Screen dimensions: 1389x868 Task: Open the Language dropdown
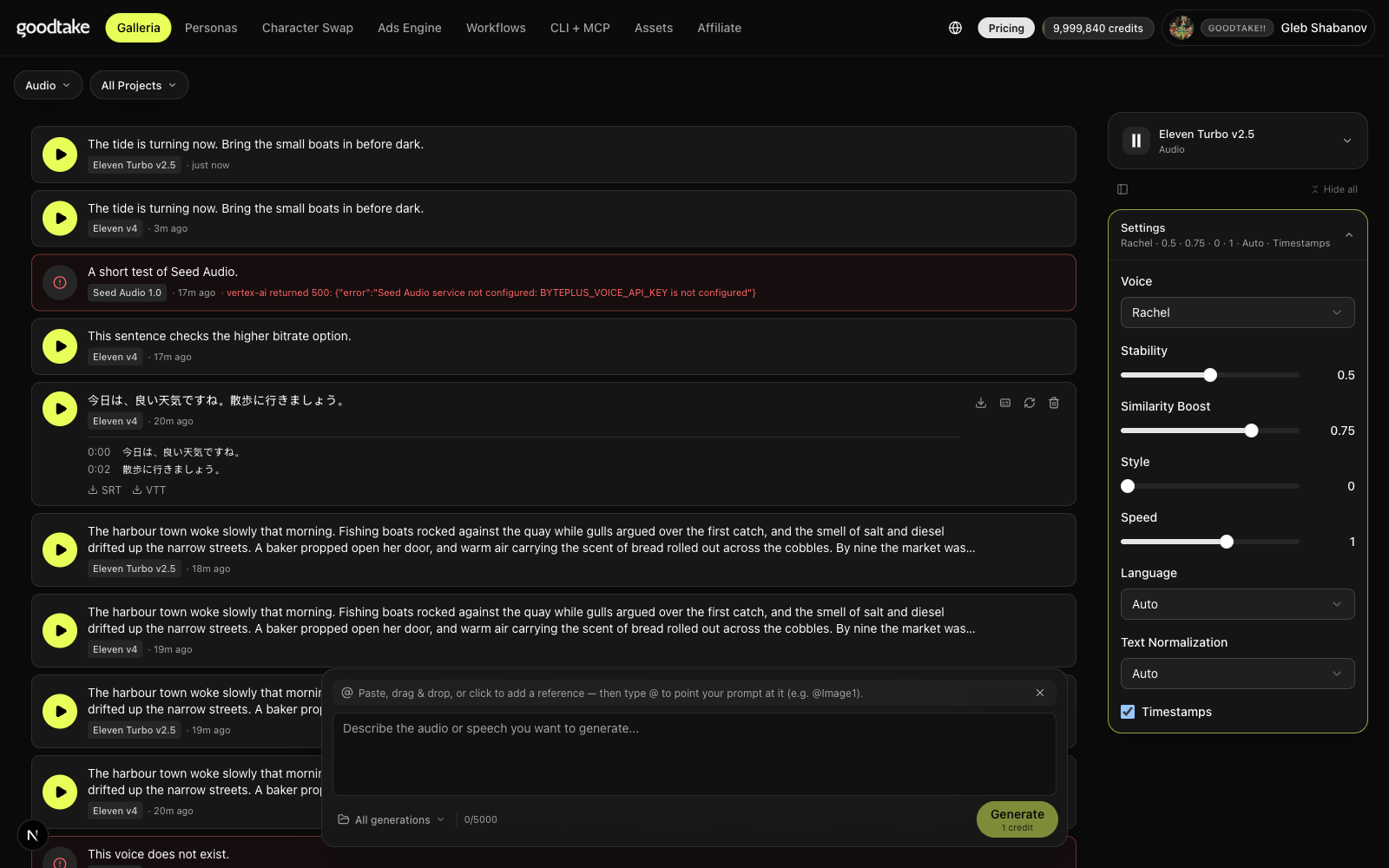click(1237, 604)
